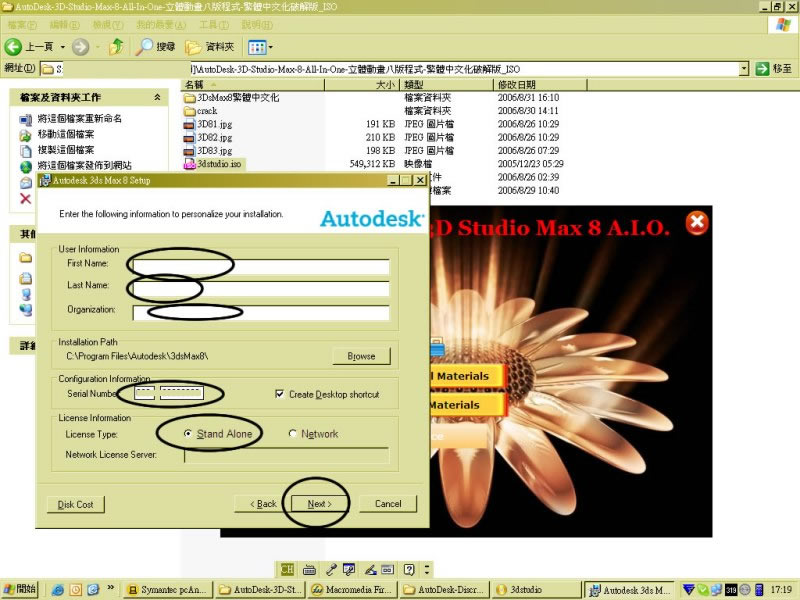Open the Views button dropdown

(x=260, y=46)
